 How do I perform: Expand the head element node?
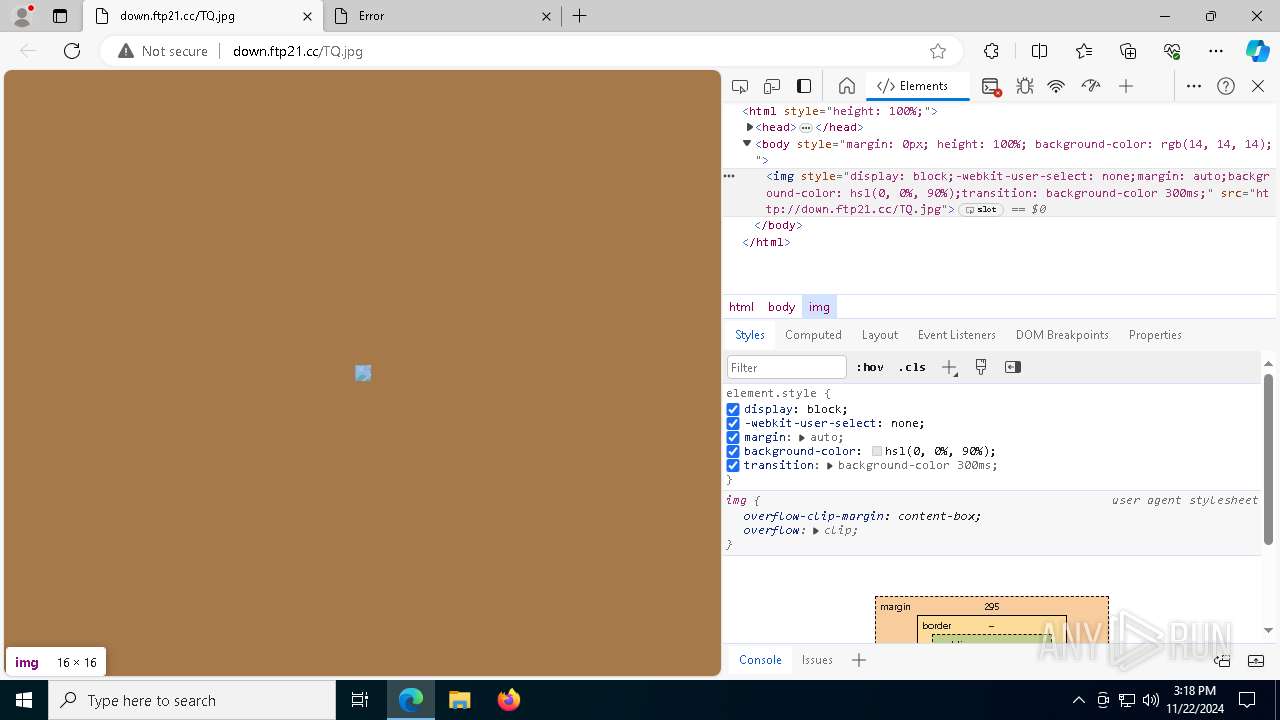[749, 127]
